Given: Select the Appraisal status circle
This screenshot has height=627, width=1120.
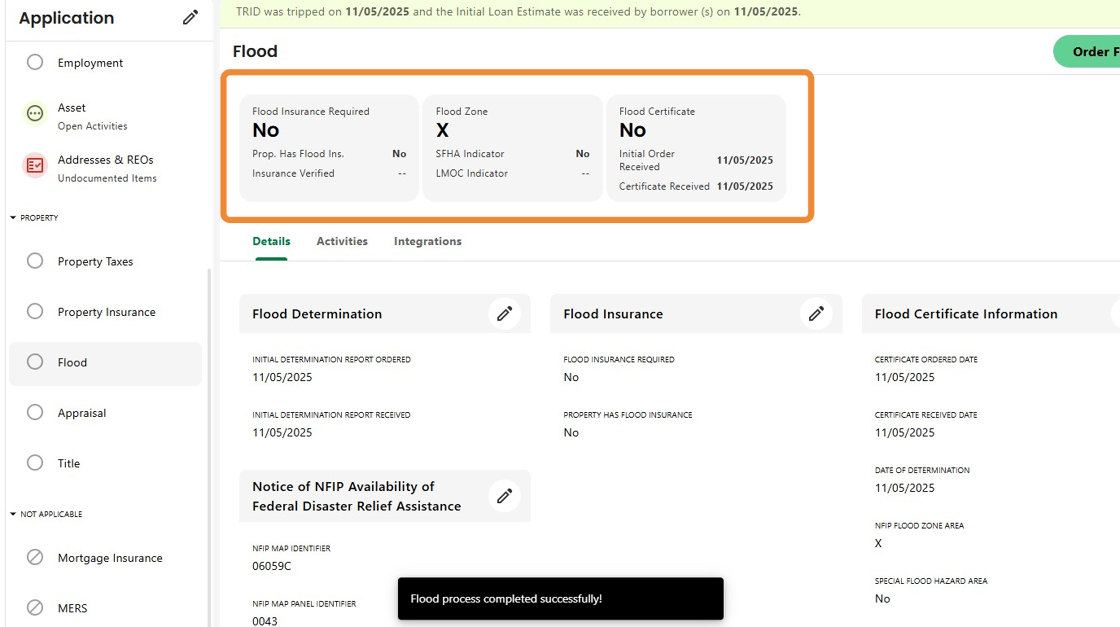Looking at the screenshot, I should click(x=35, y=412).
